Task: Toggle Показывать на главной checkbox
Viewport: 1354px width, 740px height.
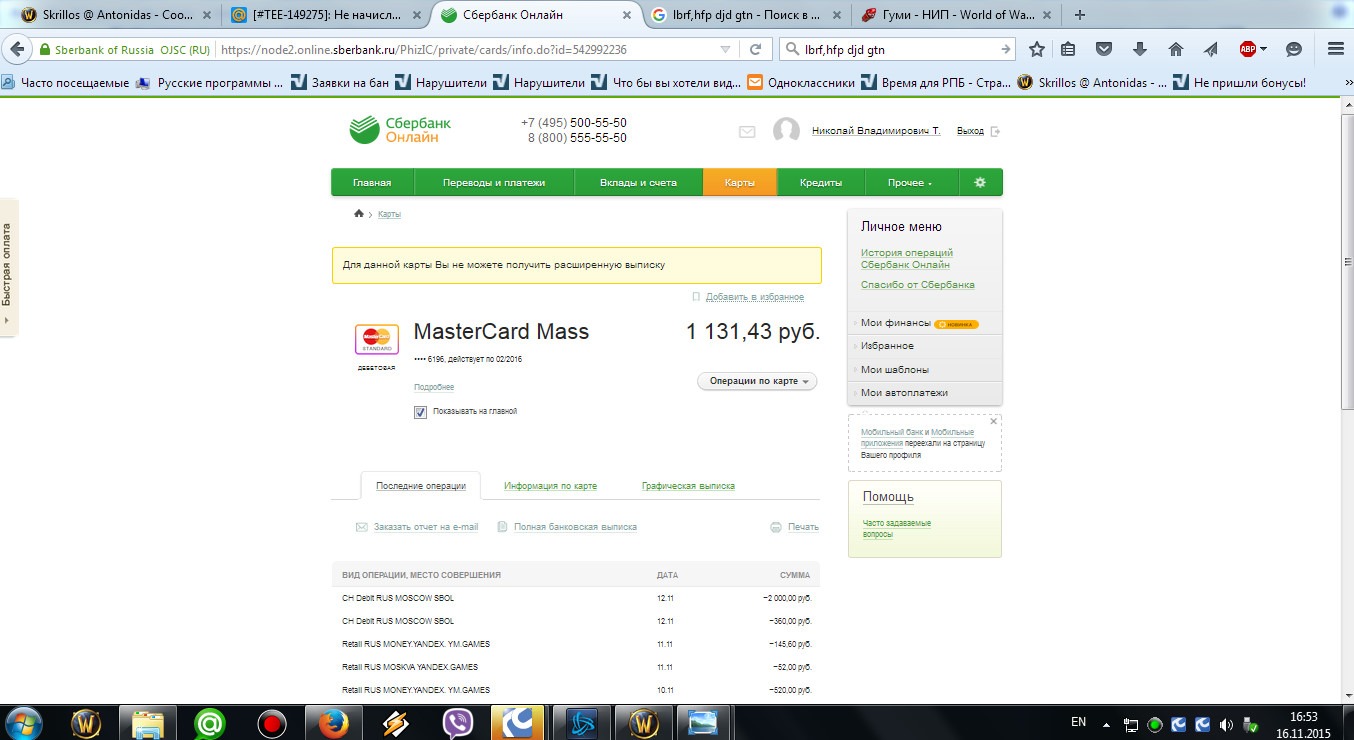Action: tap(420, 412)
